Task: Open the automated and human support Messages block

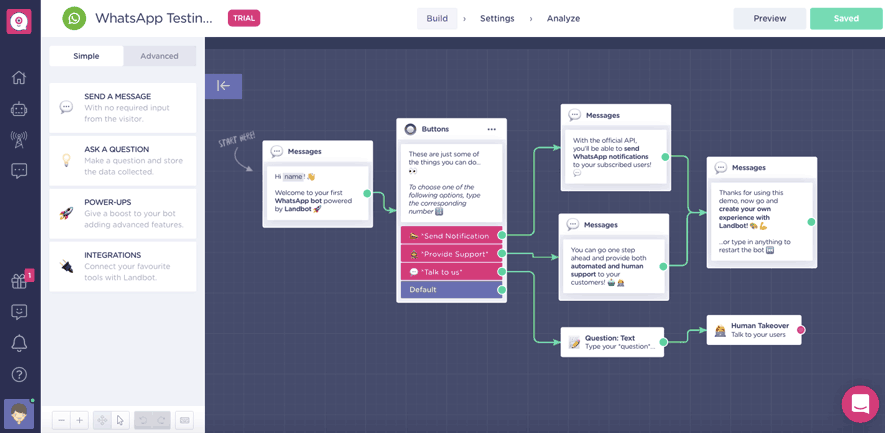Action: coord(614,257)
